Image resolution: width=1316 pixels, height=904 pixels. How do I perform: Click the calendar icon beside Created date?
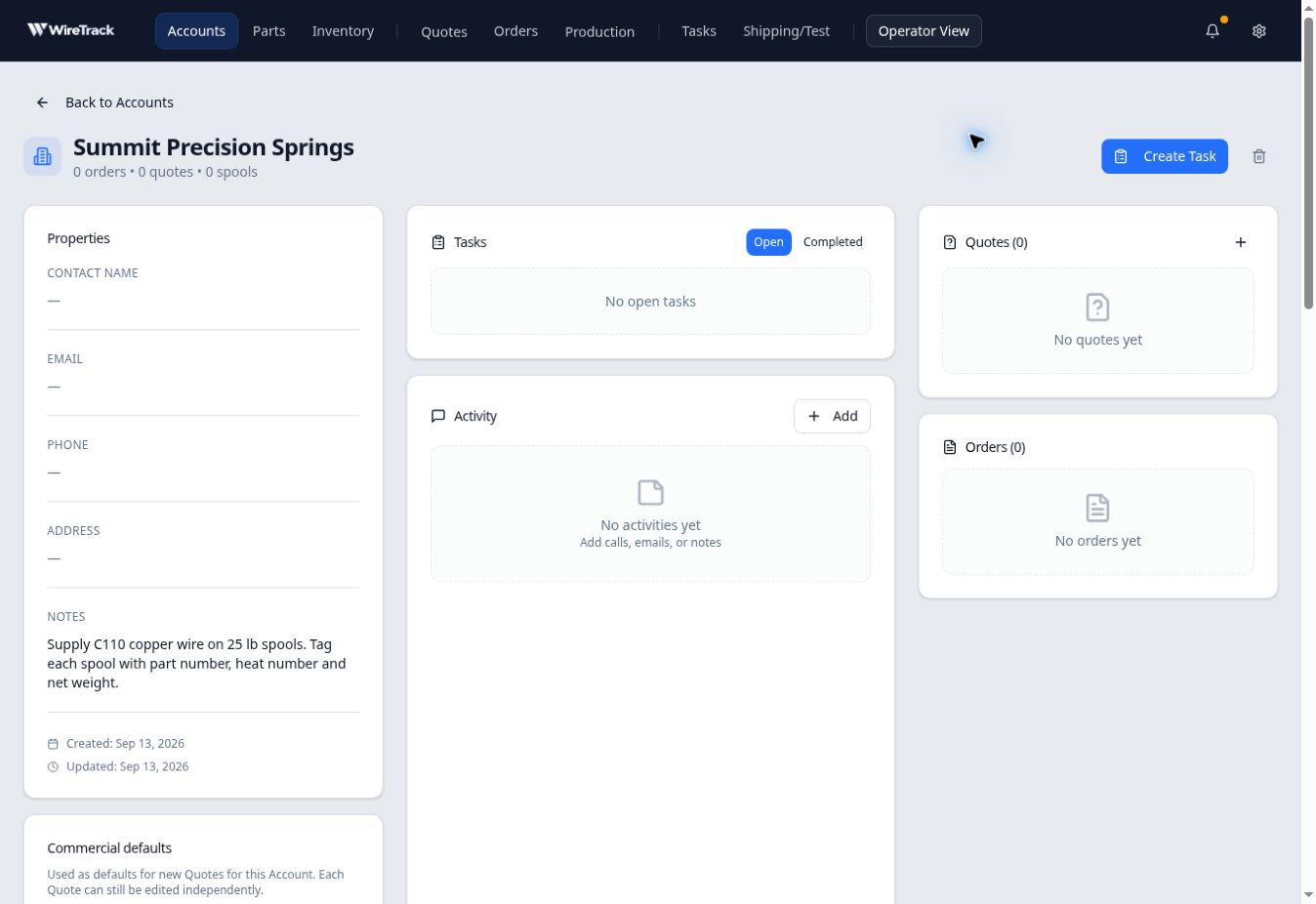[x=53, y=744]
